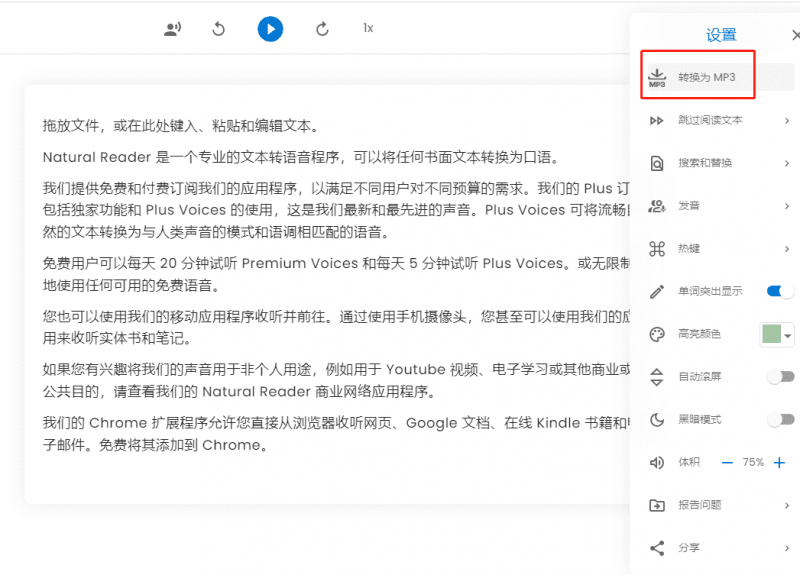Decrease volume with the minus button
The width and height of the screenshot is (800, 575).
click(x=727, y=462)
